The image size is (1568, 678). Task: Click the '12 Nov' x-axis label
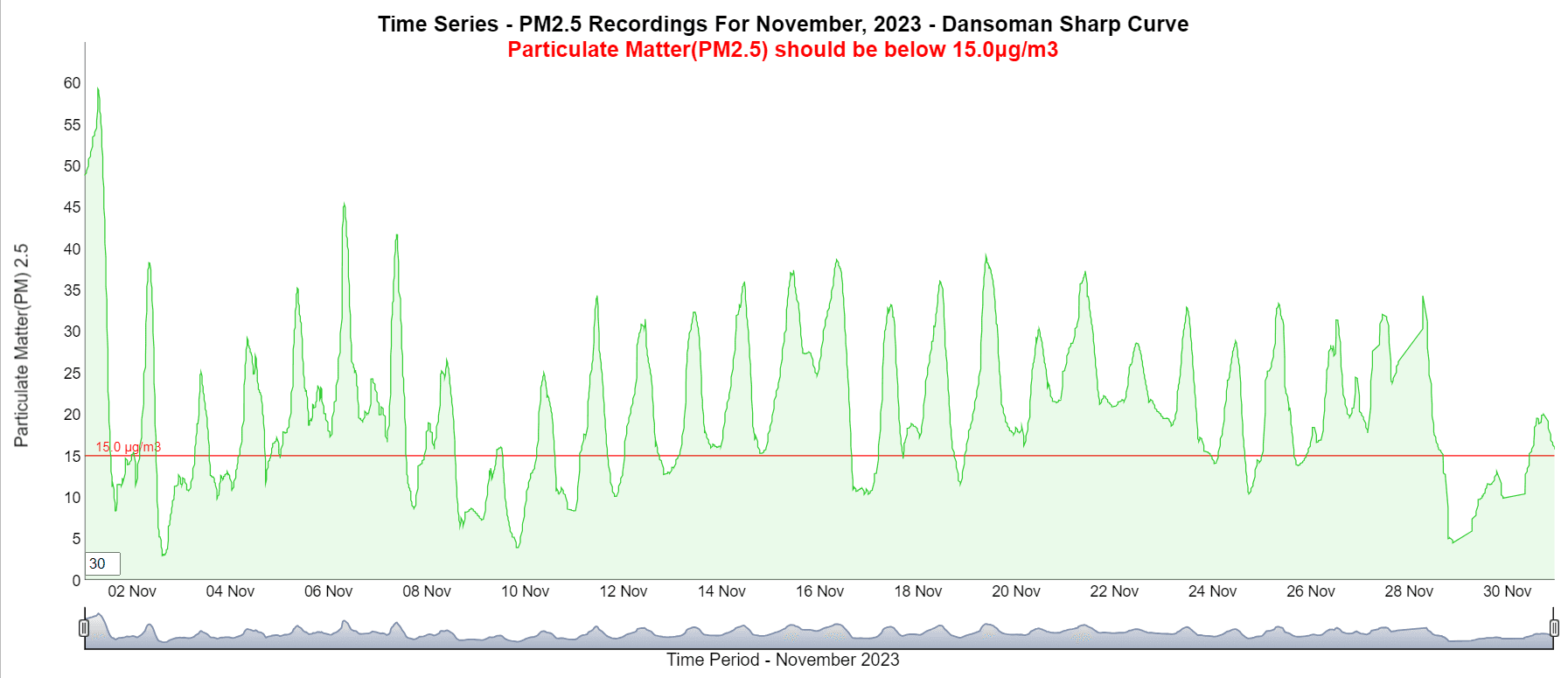click(623, 591)
